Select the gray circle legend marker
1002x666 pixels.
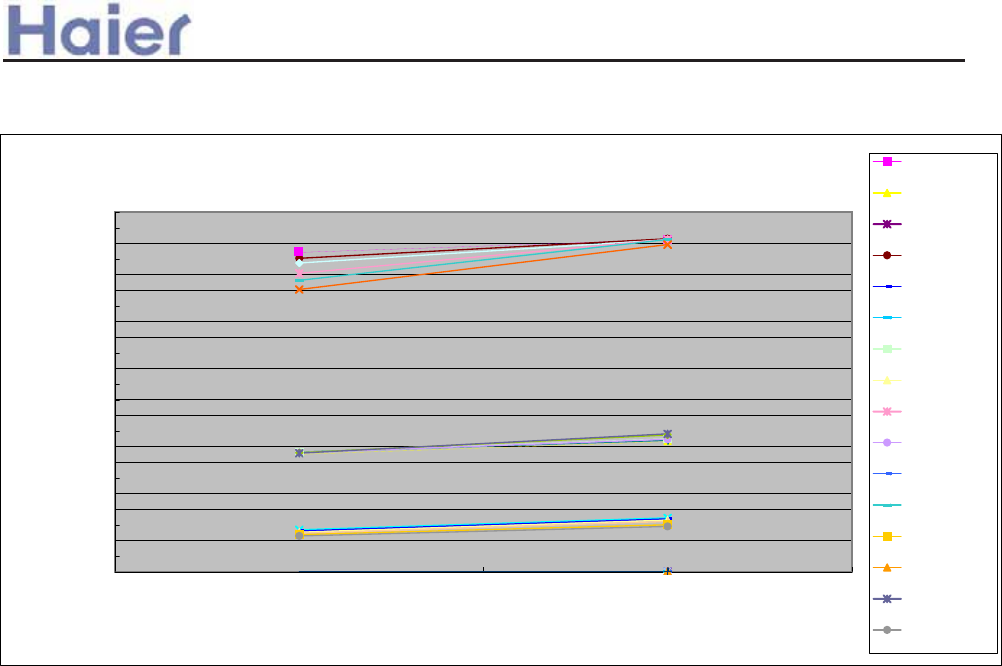[887, 630]
